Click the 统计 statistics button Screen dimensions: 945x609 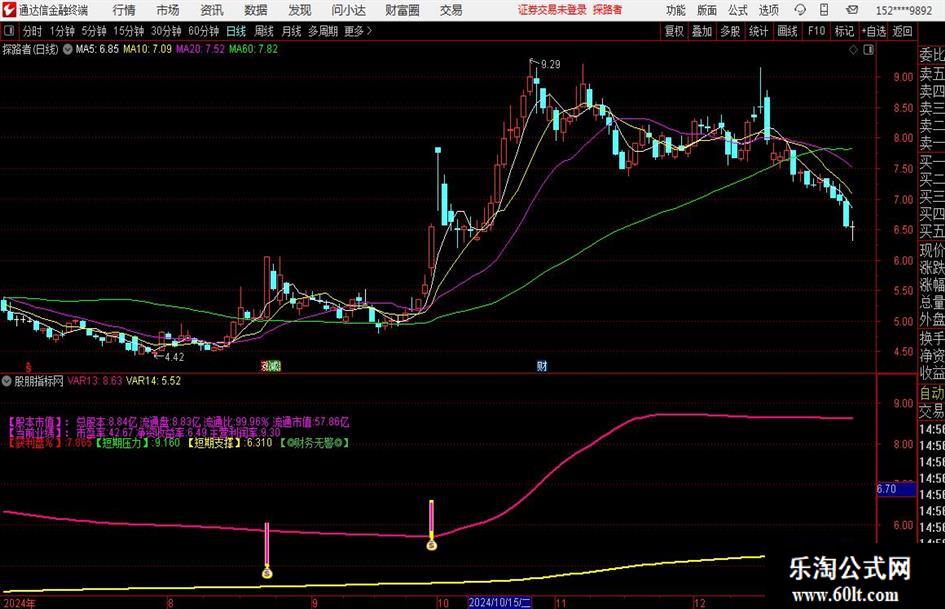[758, 31]
